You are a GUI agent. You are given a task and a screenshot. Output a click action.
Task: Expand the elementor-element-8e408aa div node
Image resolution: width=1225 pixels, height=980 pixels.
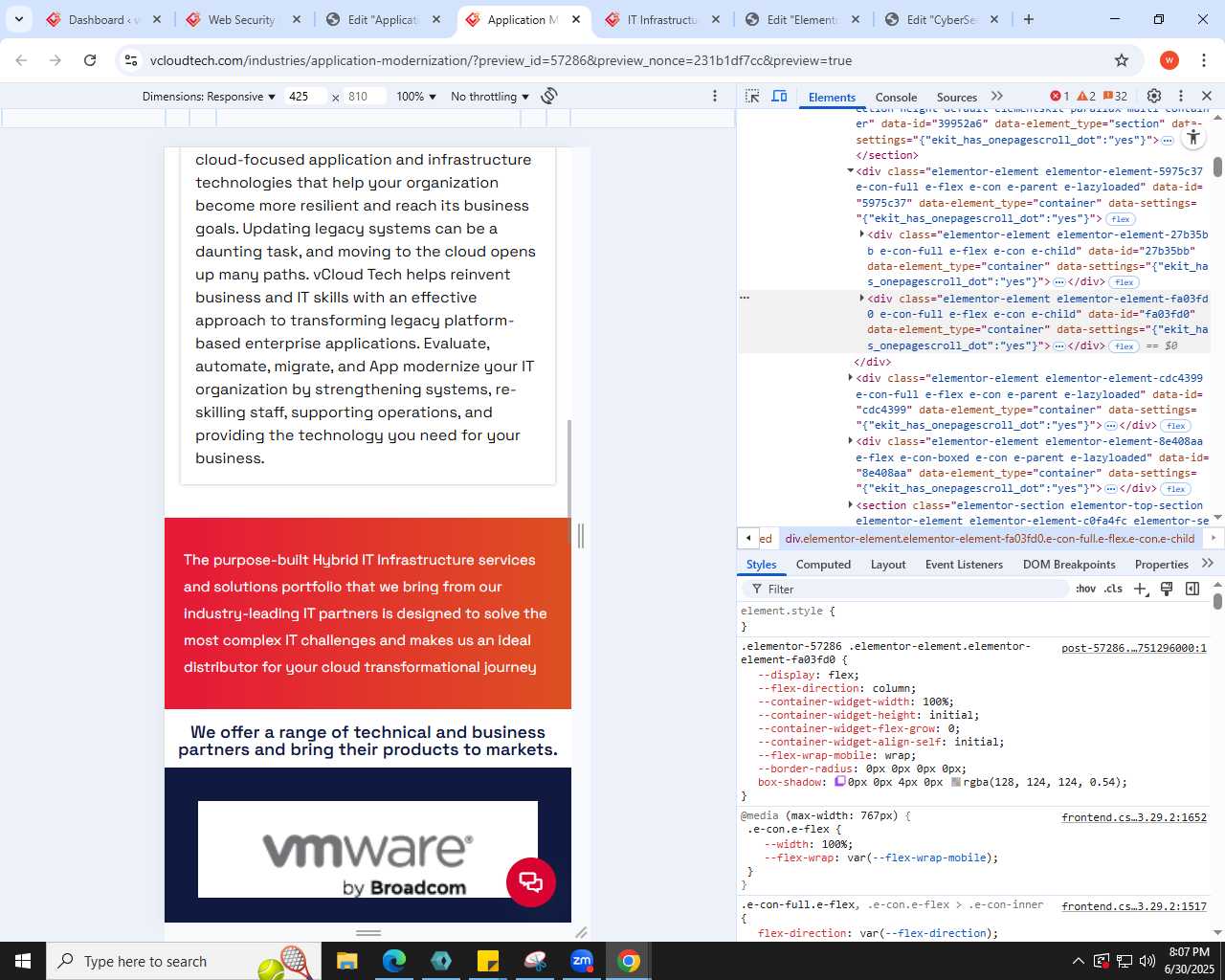coord(850,441)
